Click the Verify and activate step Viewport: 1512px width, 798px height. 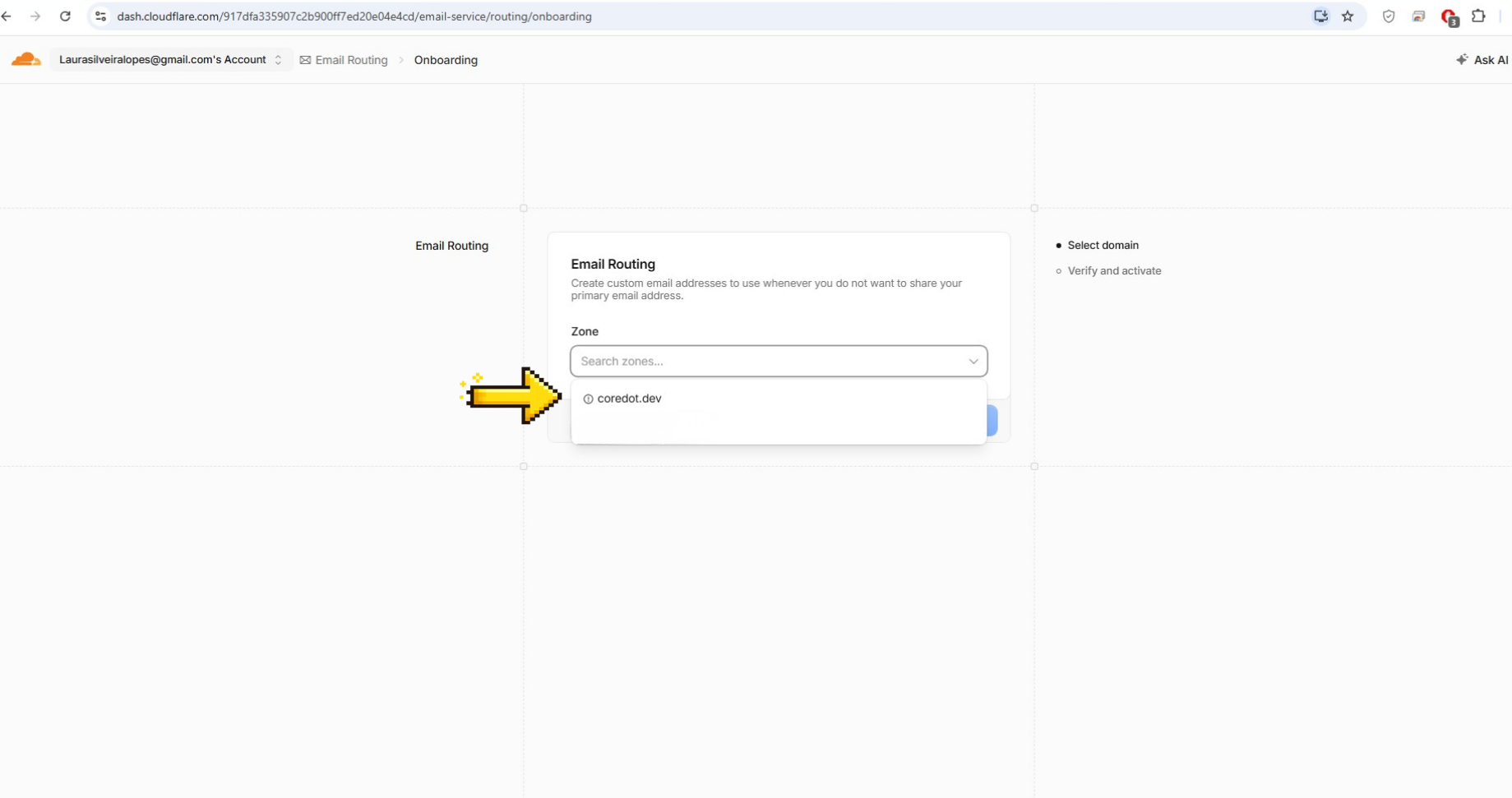point(1114,270)
